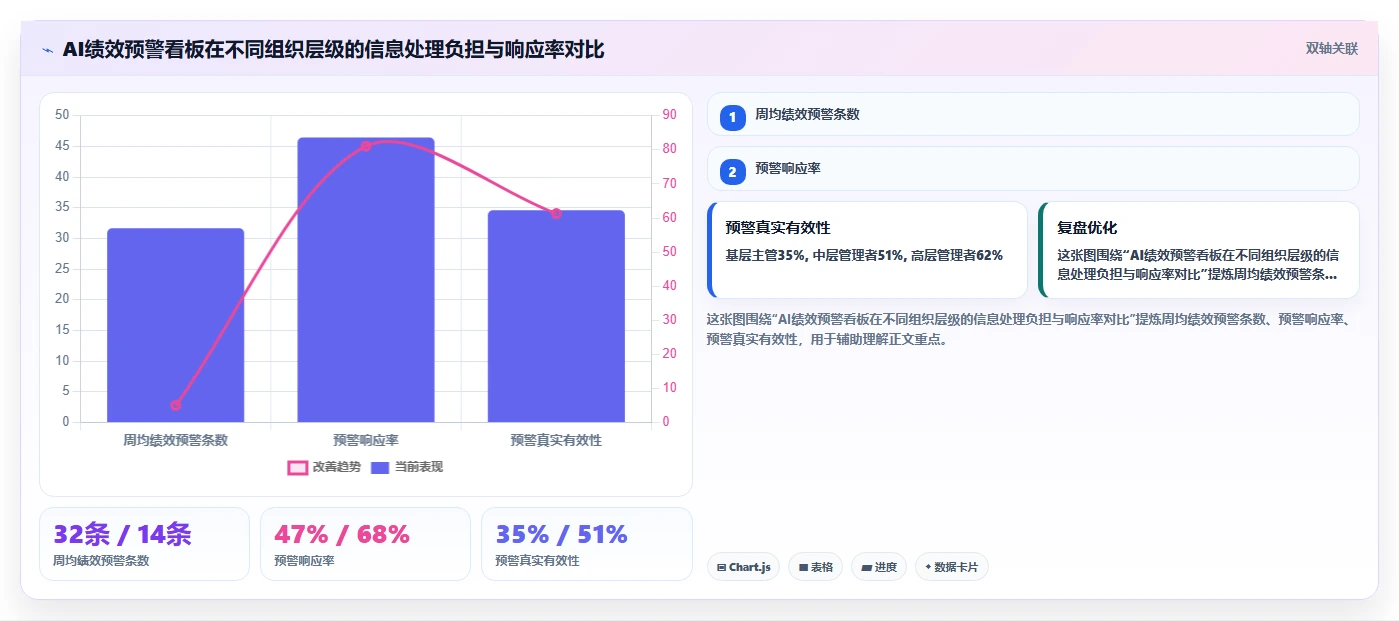Click the icon in the 表格 chip
1399x621 pixels.
[803, 567]
